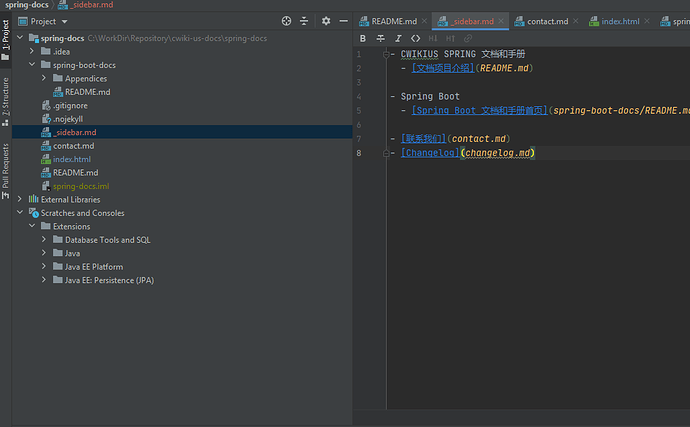Toggle strikethrough formatting in markdown toolbar
This screenshot has height=427, width=690.
coord(381,39)
